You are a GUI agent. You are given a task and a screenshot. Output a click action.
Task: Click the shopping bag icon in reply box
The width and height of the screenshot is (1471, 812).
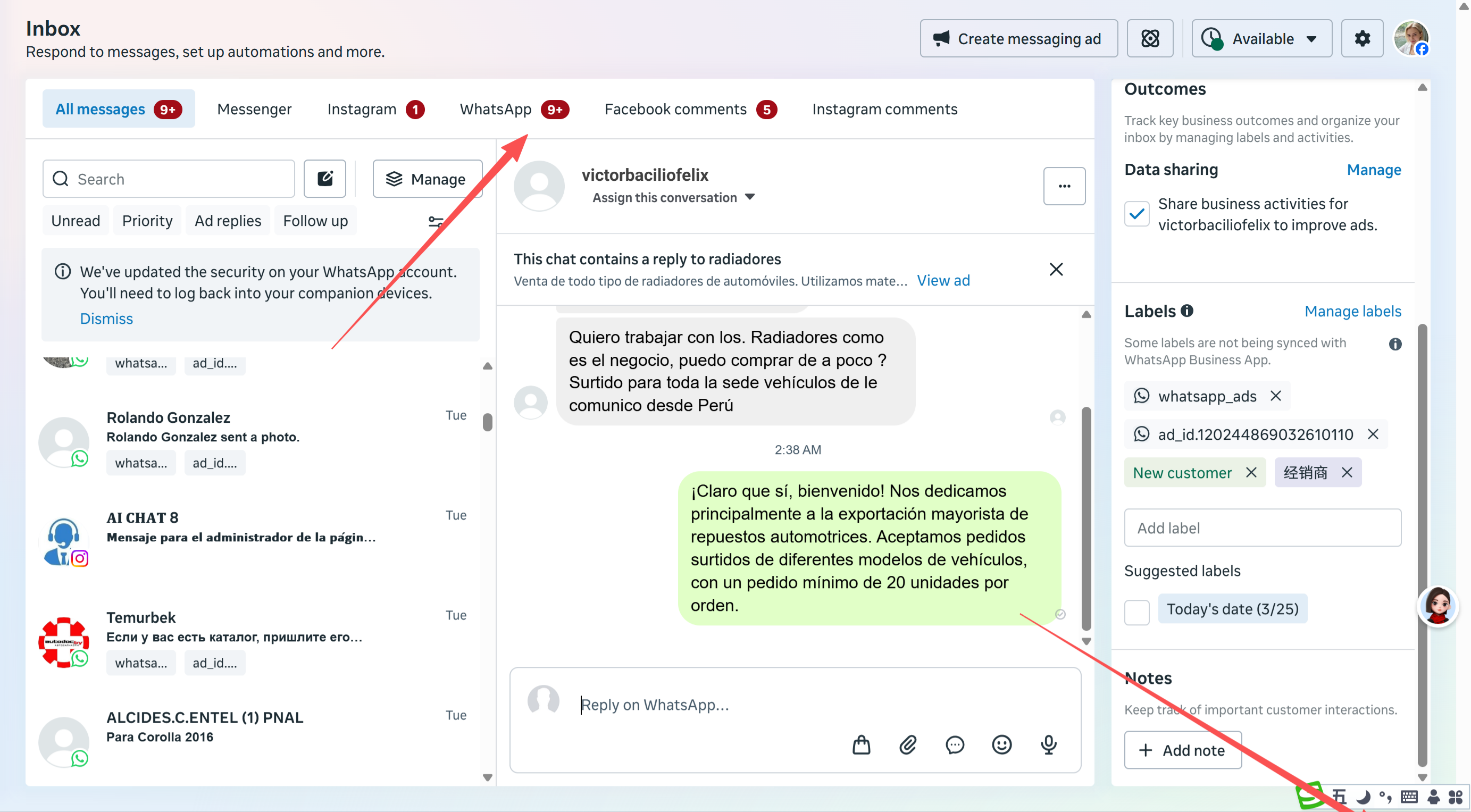coord(861,744)
